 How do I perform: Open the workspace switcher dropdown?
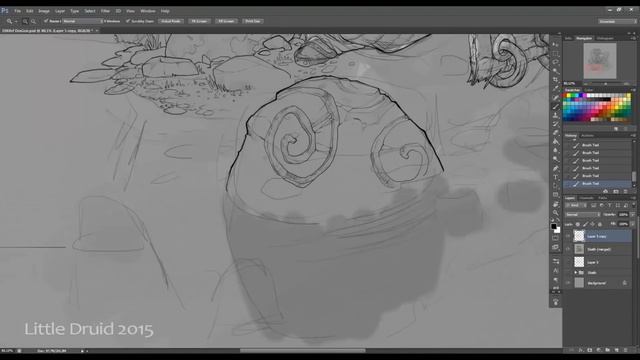point(618,21)
